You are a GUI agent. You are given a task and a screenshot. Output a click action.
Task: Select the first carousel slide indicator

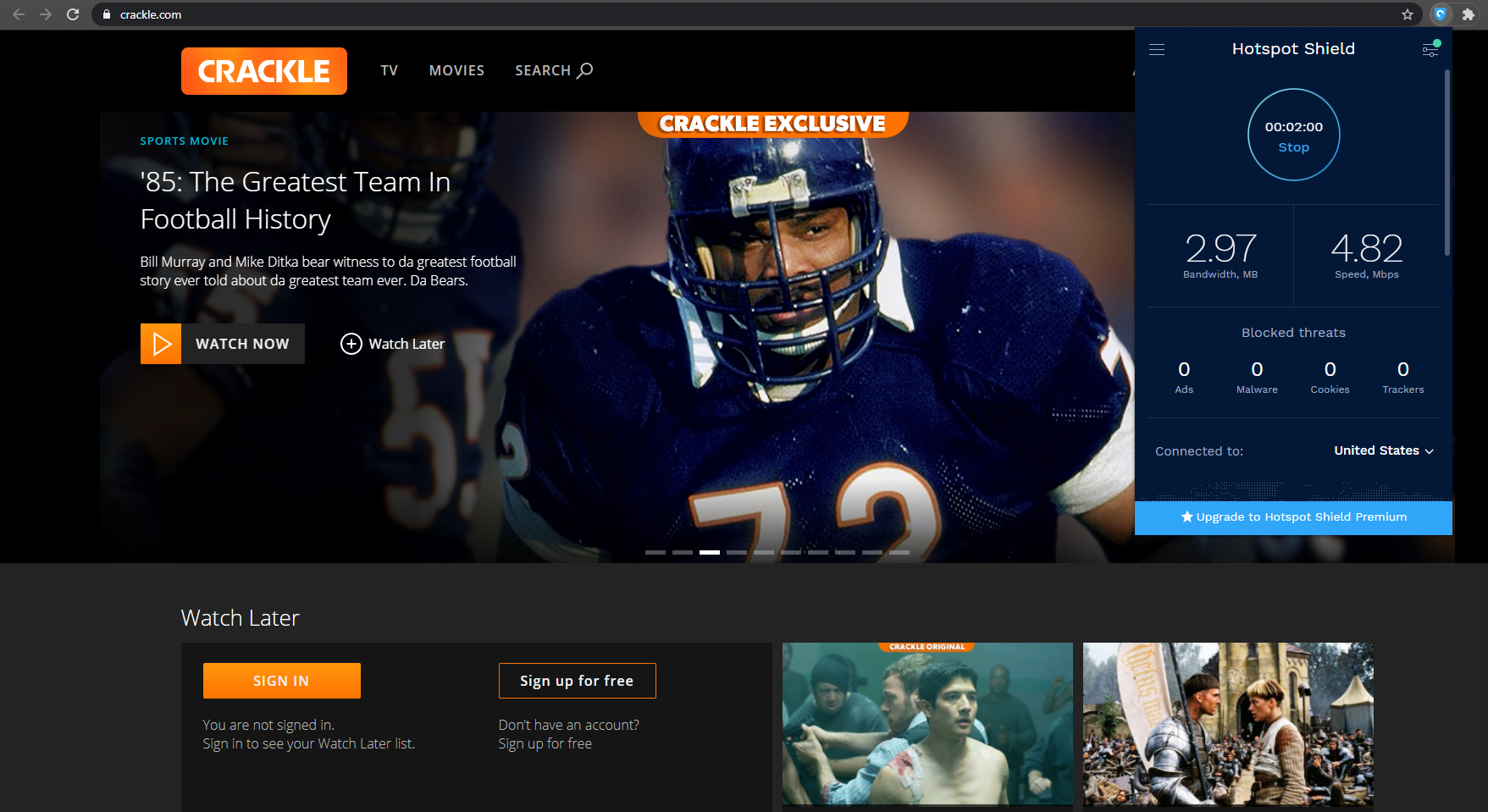click(655, 552)
